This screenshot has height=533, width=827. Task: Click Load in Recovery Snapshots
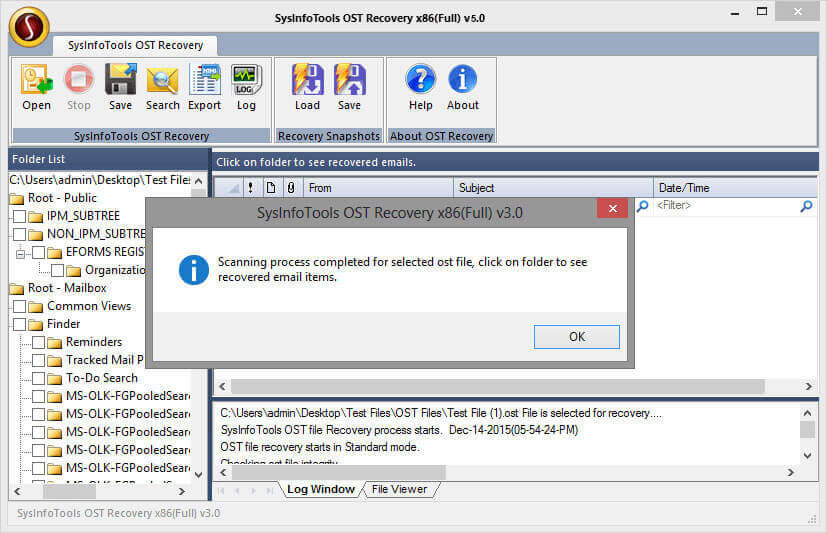(307, 80)
